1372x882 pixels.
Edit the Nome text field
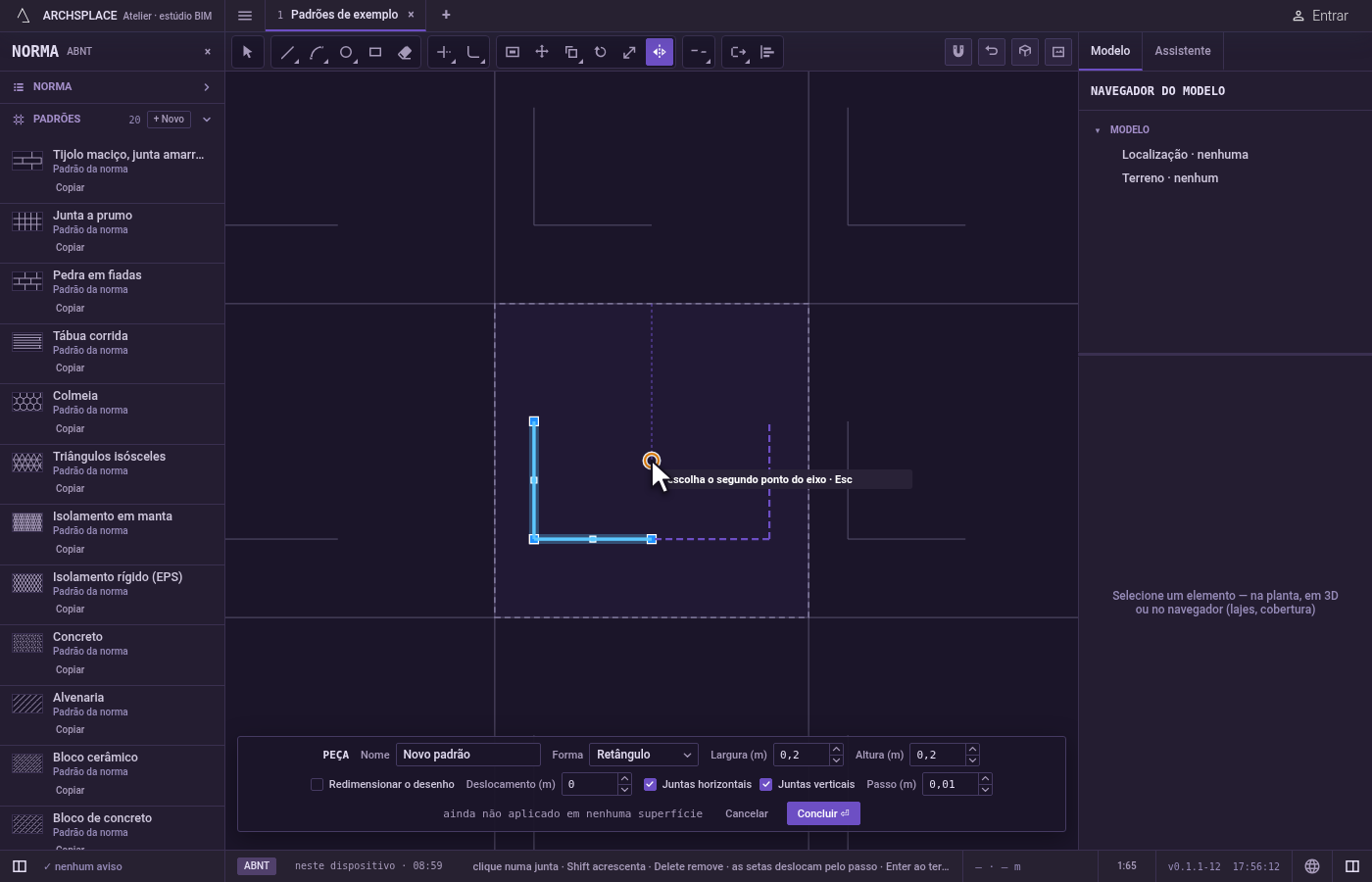coord(468,755)
